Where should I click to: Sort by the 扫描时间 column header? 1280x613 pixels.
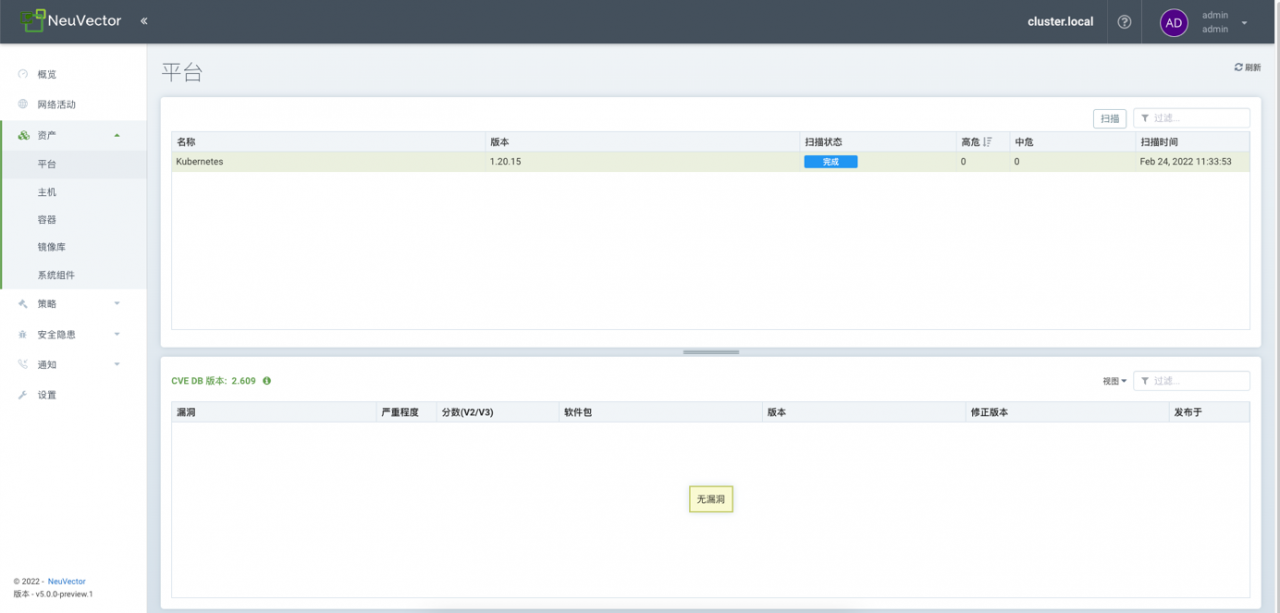tap(1192, 142)
